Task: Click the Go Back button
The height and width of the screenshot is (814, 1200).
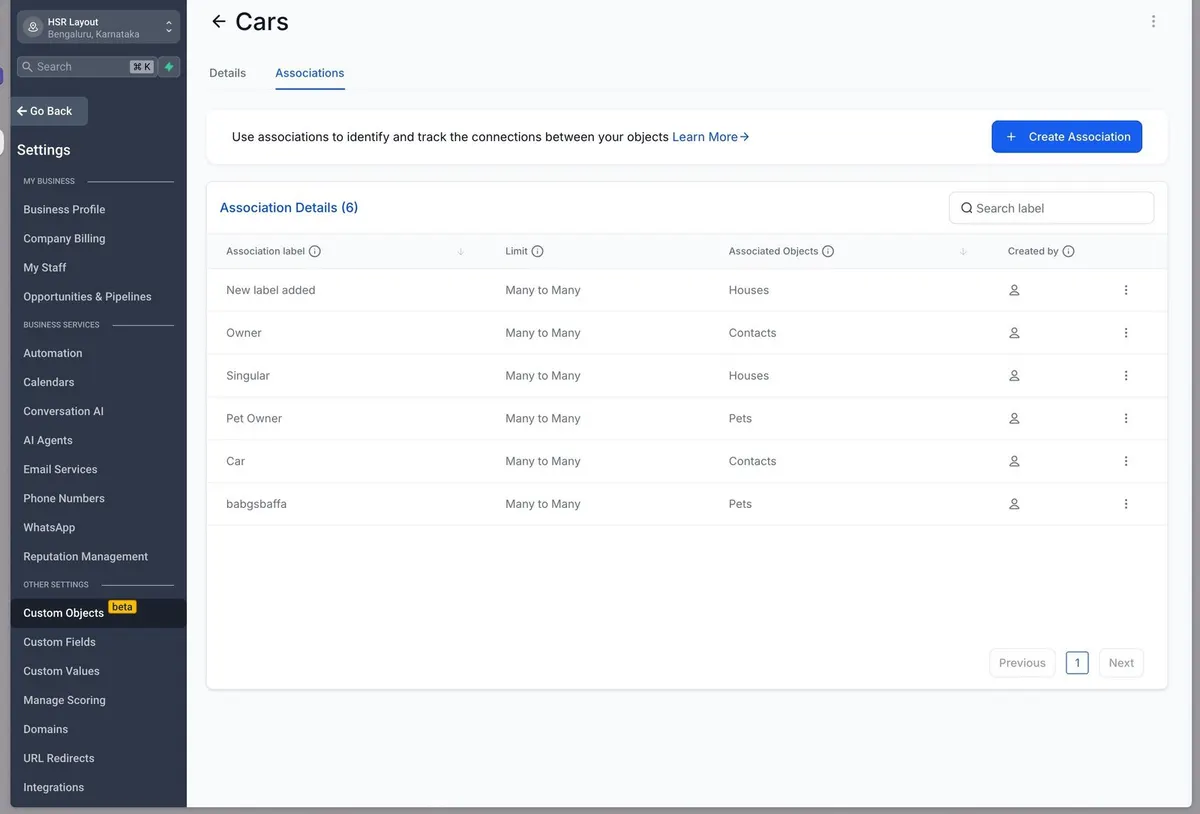Action: pyautogui.click(x=50, y=111)
